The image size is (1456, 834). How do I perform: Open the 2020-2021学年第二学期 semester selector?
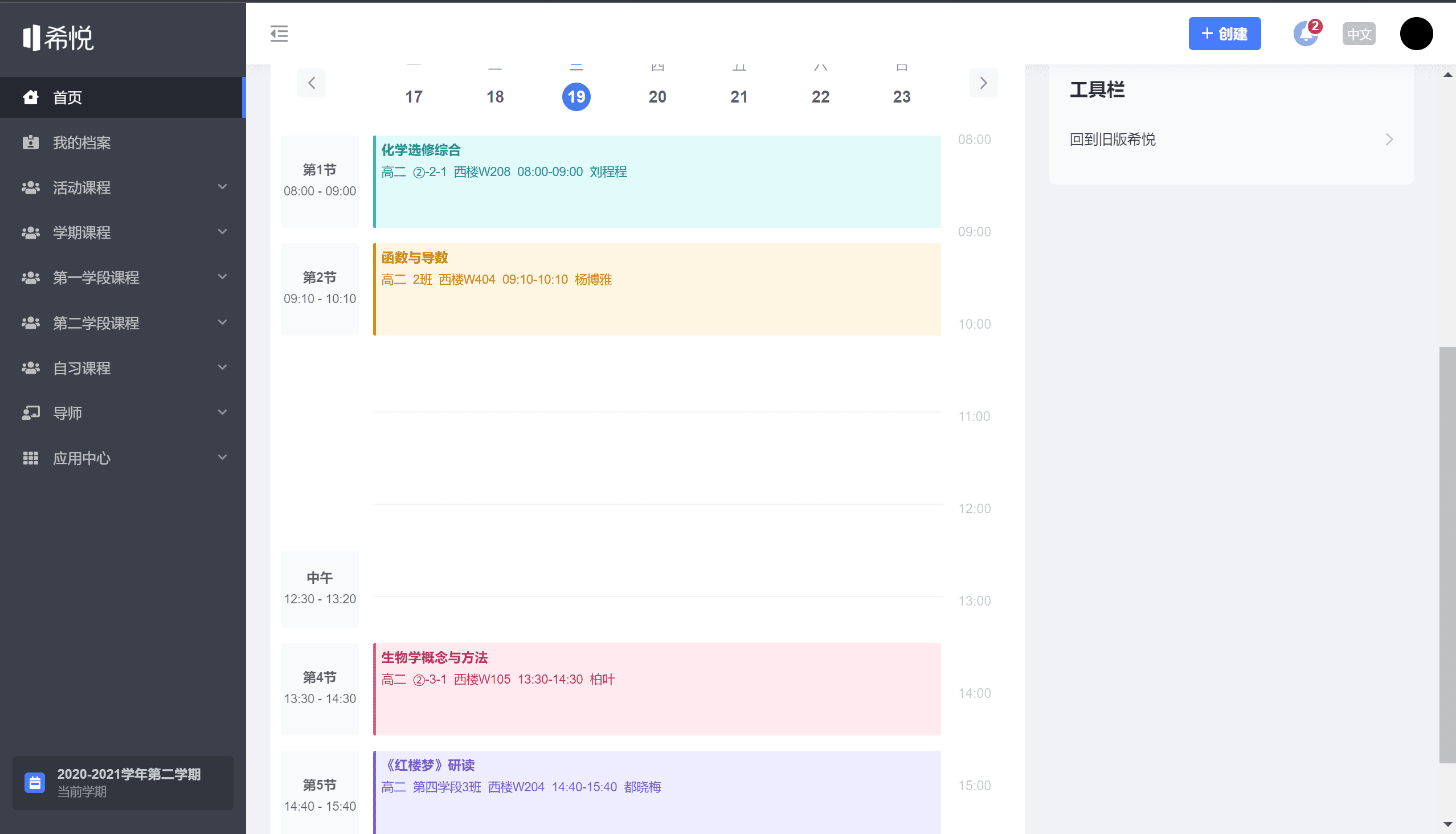123,783
